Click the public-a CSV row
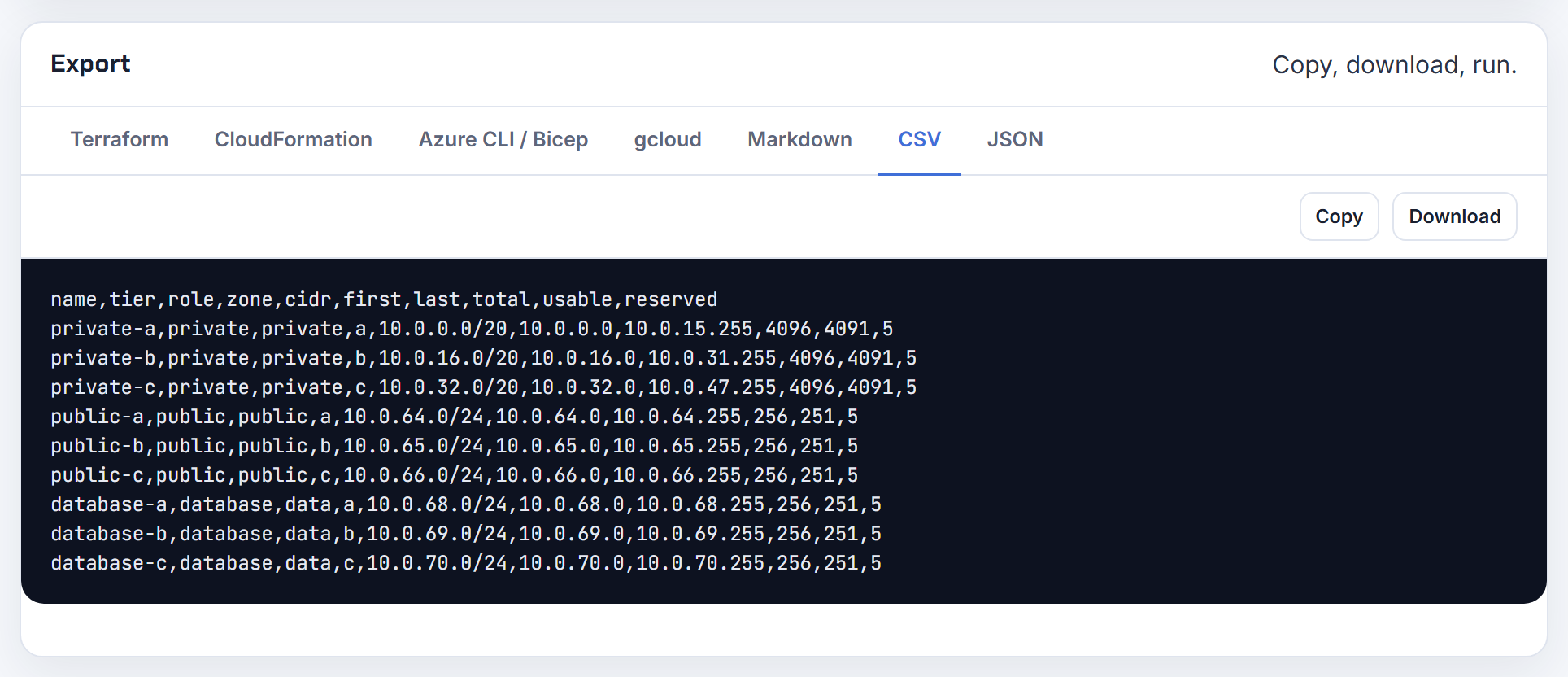 [x=455, y=417]
